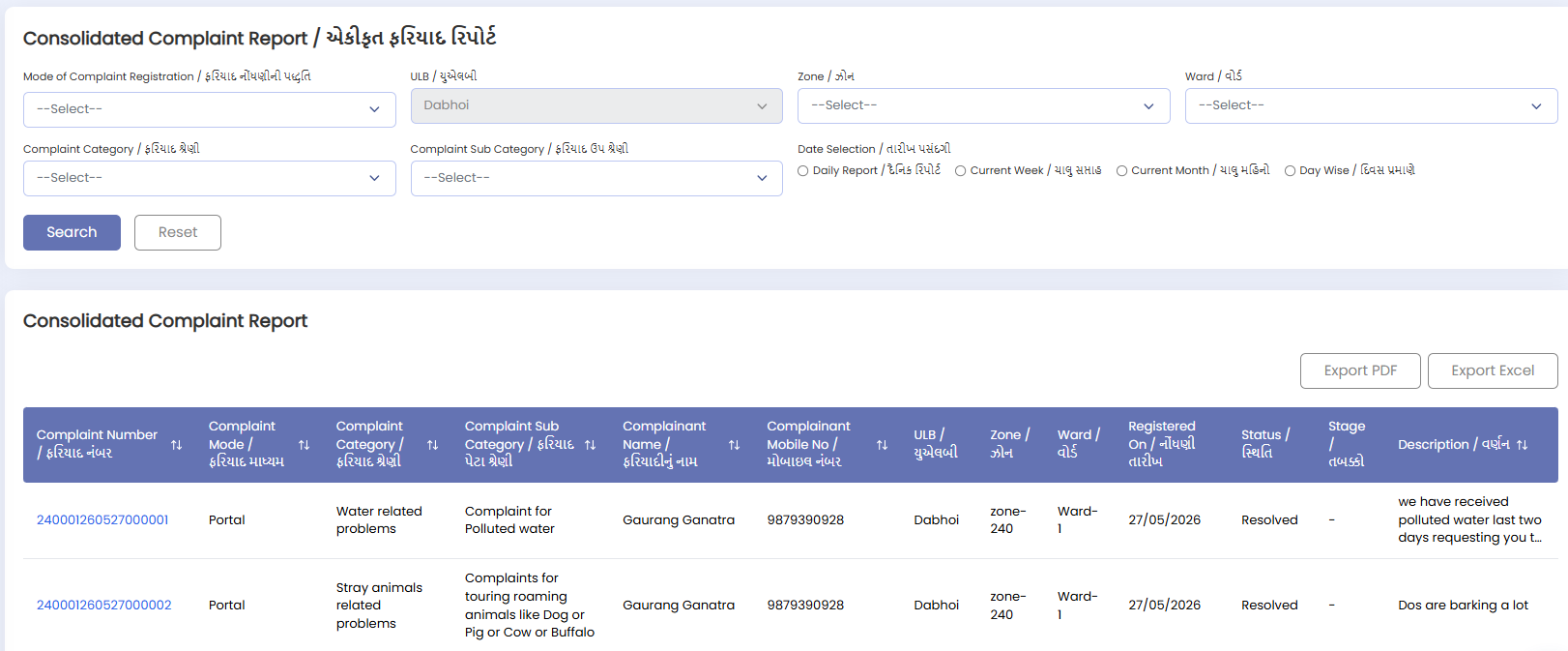Open complaint 240001260527000002 link
Viewport: 1568px width, 651px height.
pos(104,606)
